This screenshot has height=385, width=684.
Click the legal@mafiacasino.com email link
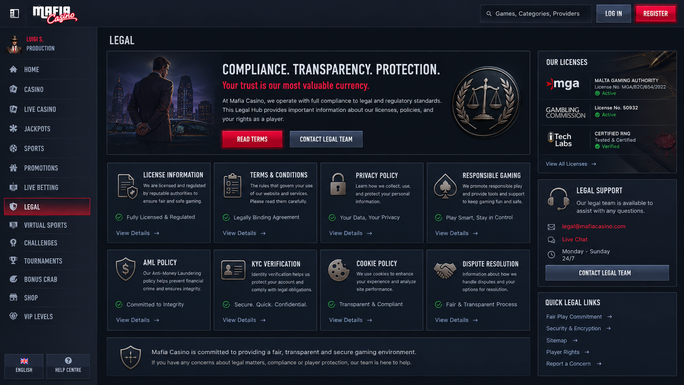coord(593,226)
